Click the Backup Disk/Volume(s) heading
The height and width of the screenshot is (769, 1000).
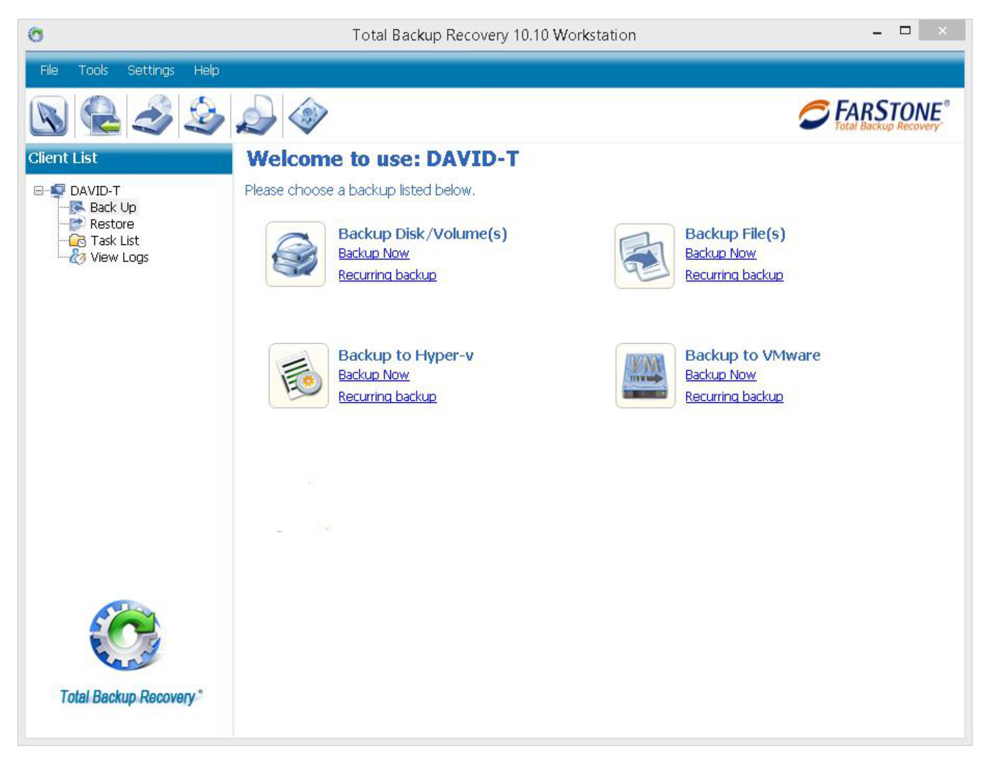point(423,234)
